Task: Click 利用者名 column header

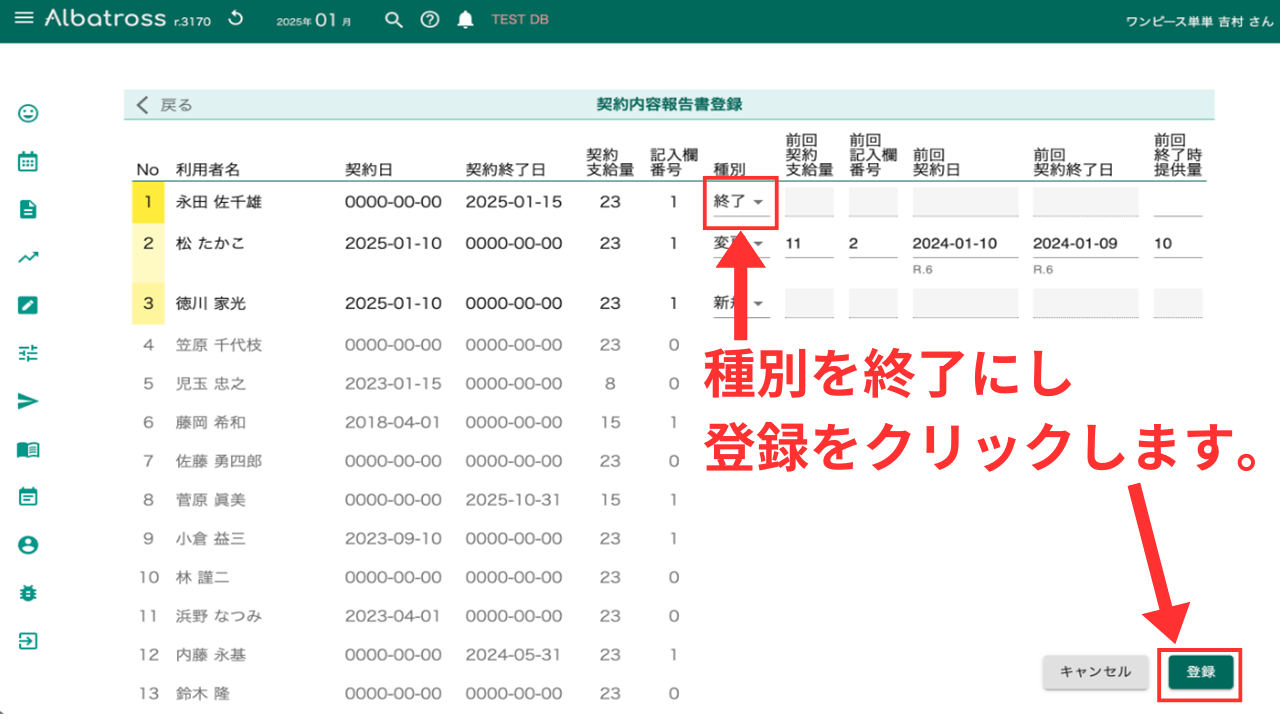Action: tap(208, 170)
